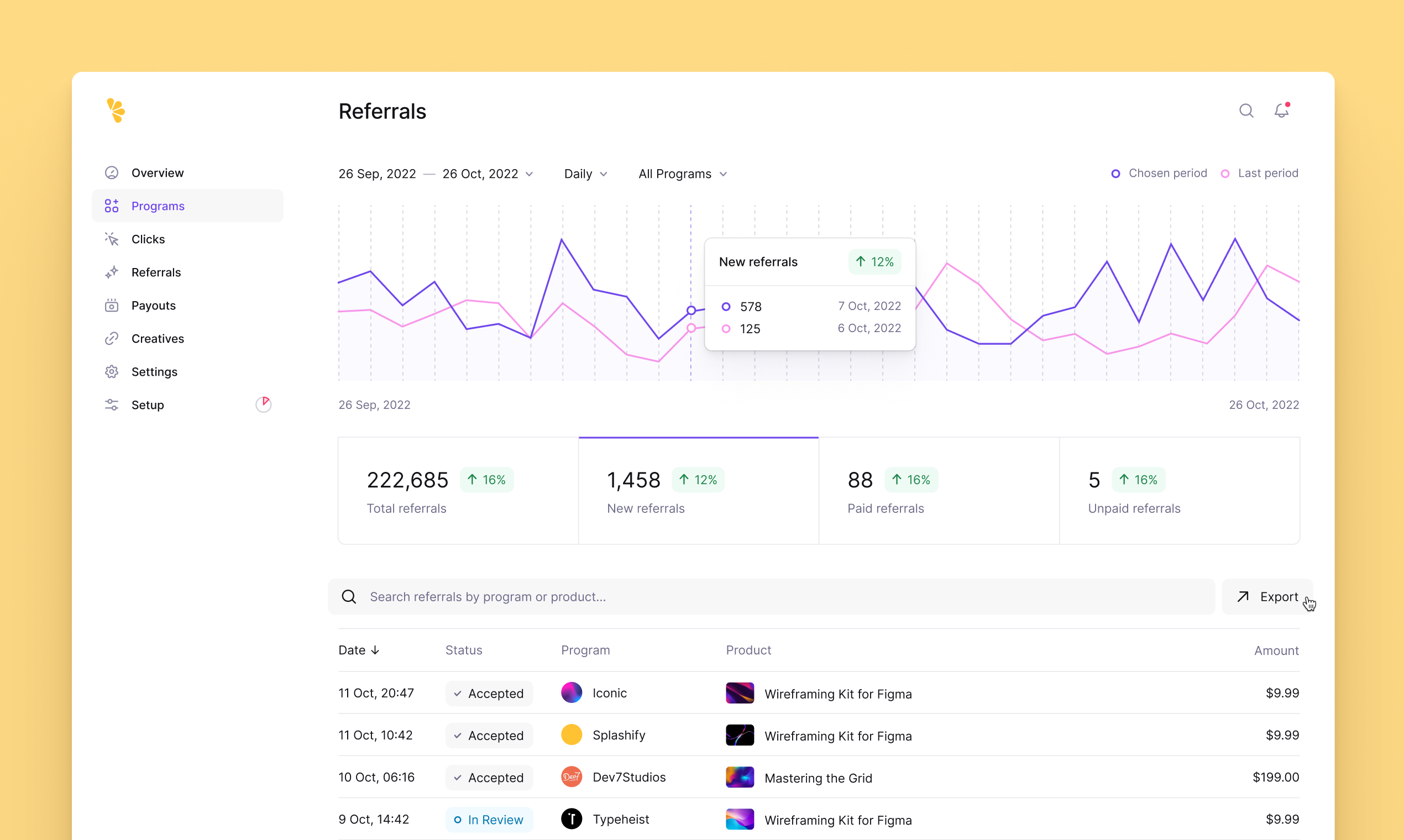Screen dimensions: 1404x840
Task: Click the Iconic program avatar icon
Action: (x=571, y=693)
